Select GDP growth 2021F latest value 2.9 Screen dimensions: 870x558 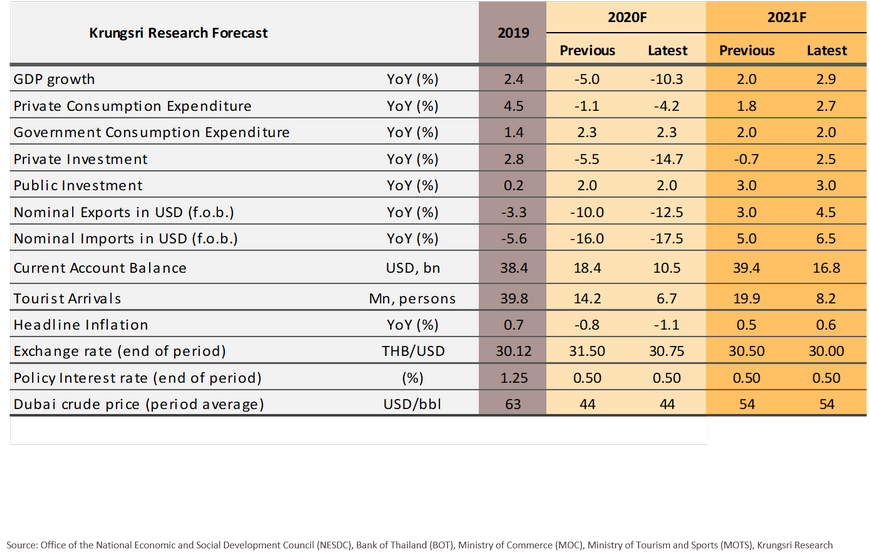[826, 79]
